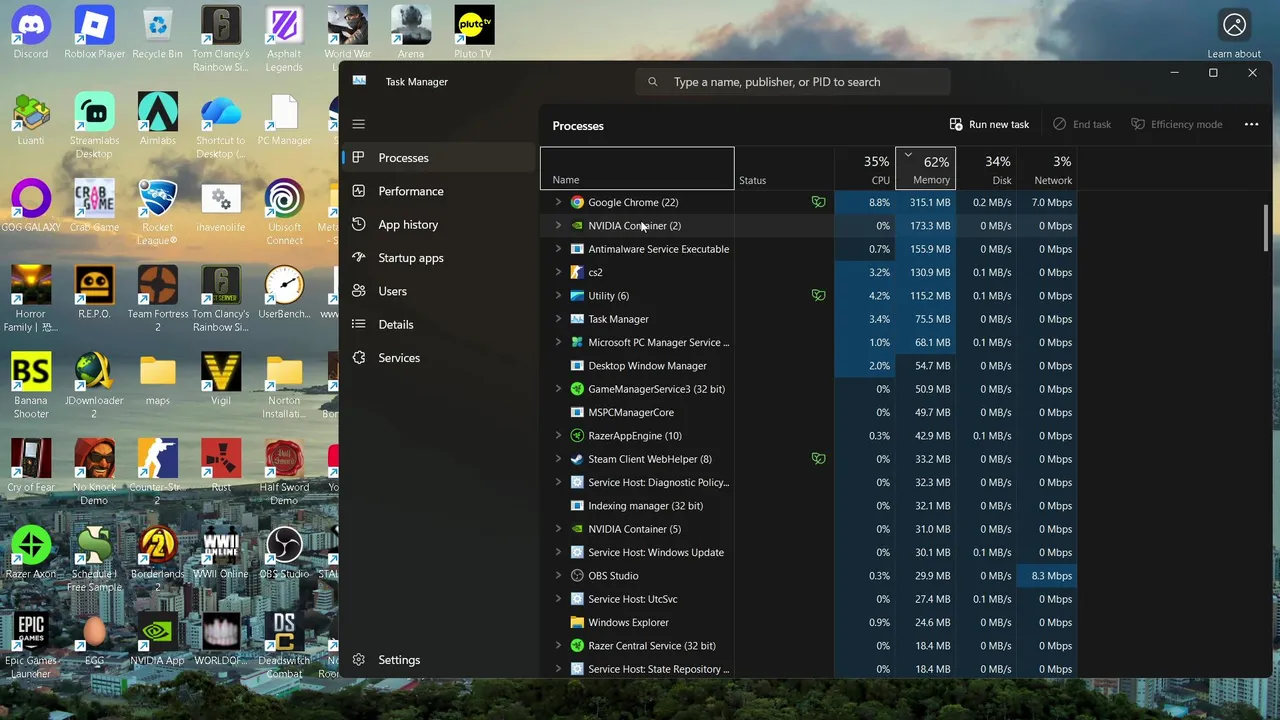Select the MSPCManagerCore process row
This screenshot has width=1280, height=720.
[x=810, y=412]
